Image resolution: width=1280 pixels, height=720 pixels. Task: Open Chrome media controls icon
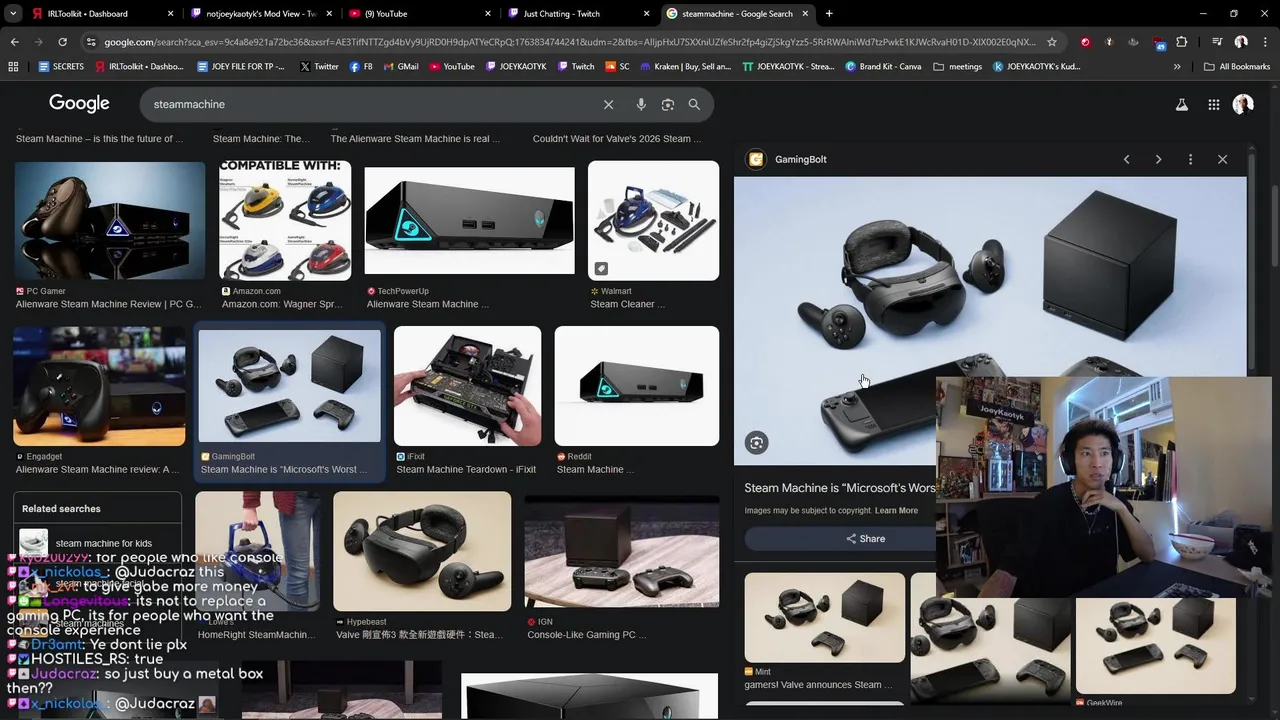click(1216, 42)
